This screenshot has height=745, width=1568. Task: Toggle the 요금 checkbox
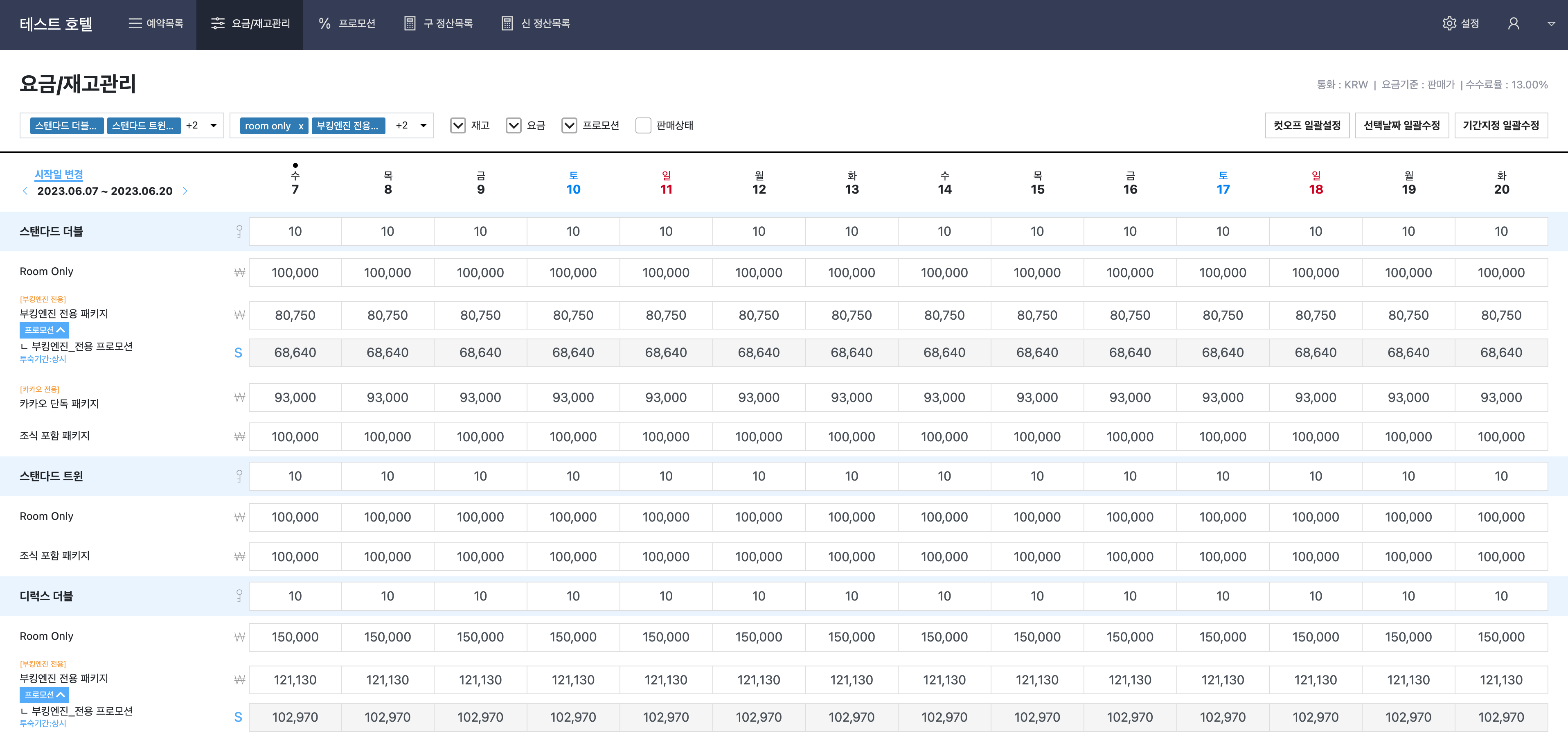pyautogui.click(x=514, y=126)
